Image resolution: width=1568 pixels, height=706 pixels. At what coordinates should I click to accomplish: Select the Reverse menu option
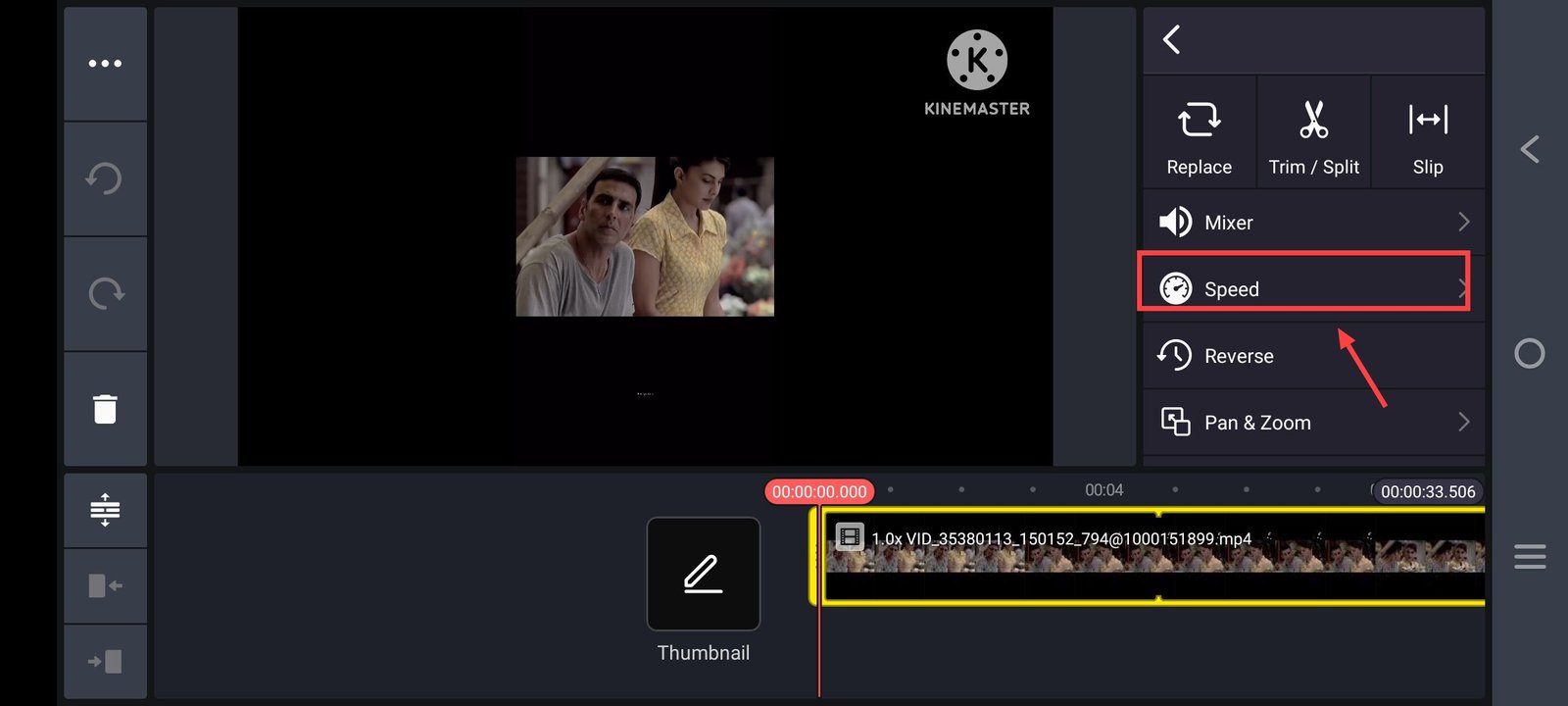coord(1313,356)
